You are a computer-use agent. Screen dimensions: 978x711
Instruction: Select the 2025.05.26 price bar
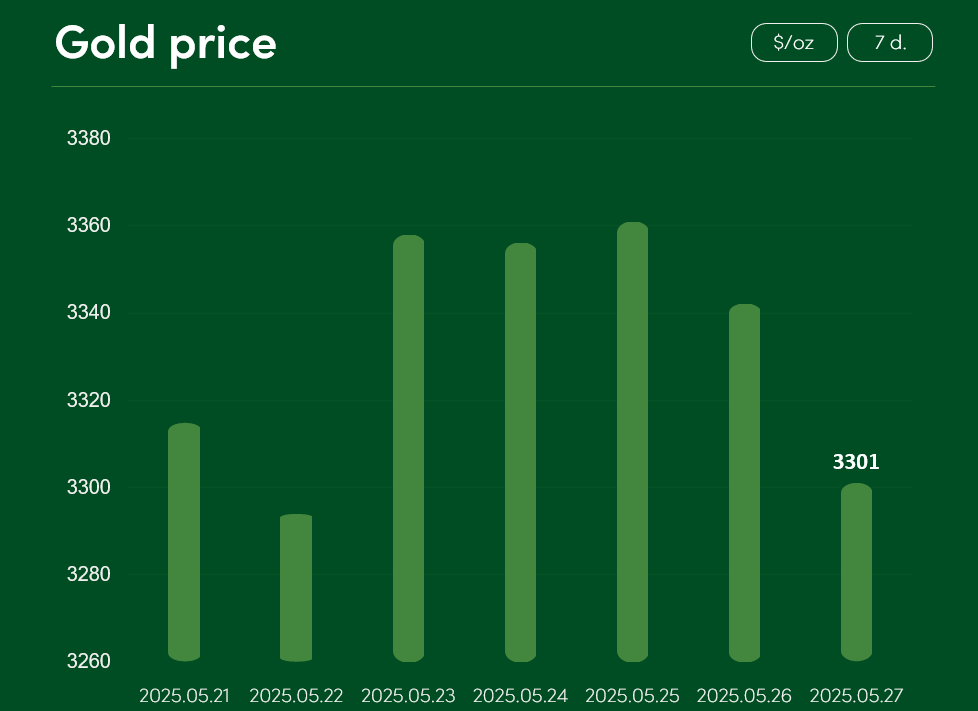tap(745, 483)
